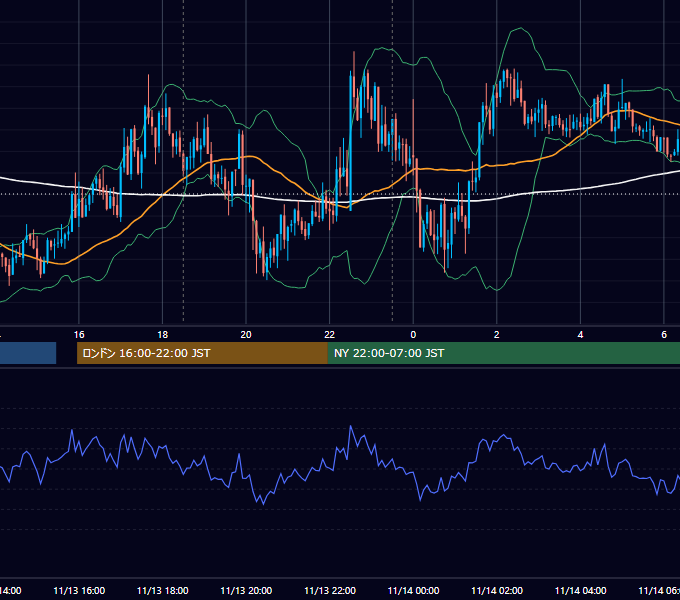Viewport: 680px width, 600px height.
Task: Click the 11/14 04:00 date label
Action: (581, 591)
